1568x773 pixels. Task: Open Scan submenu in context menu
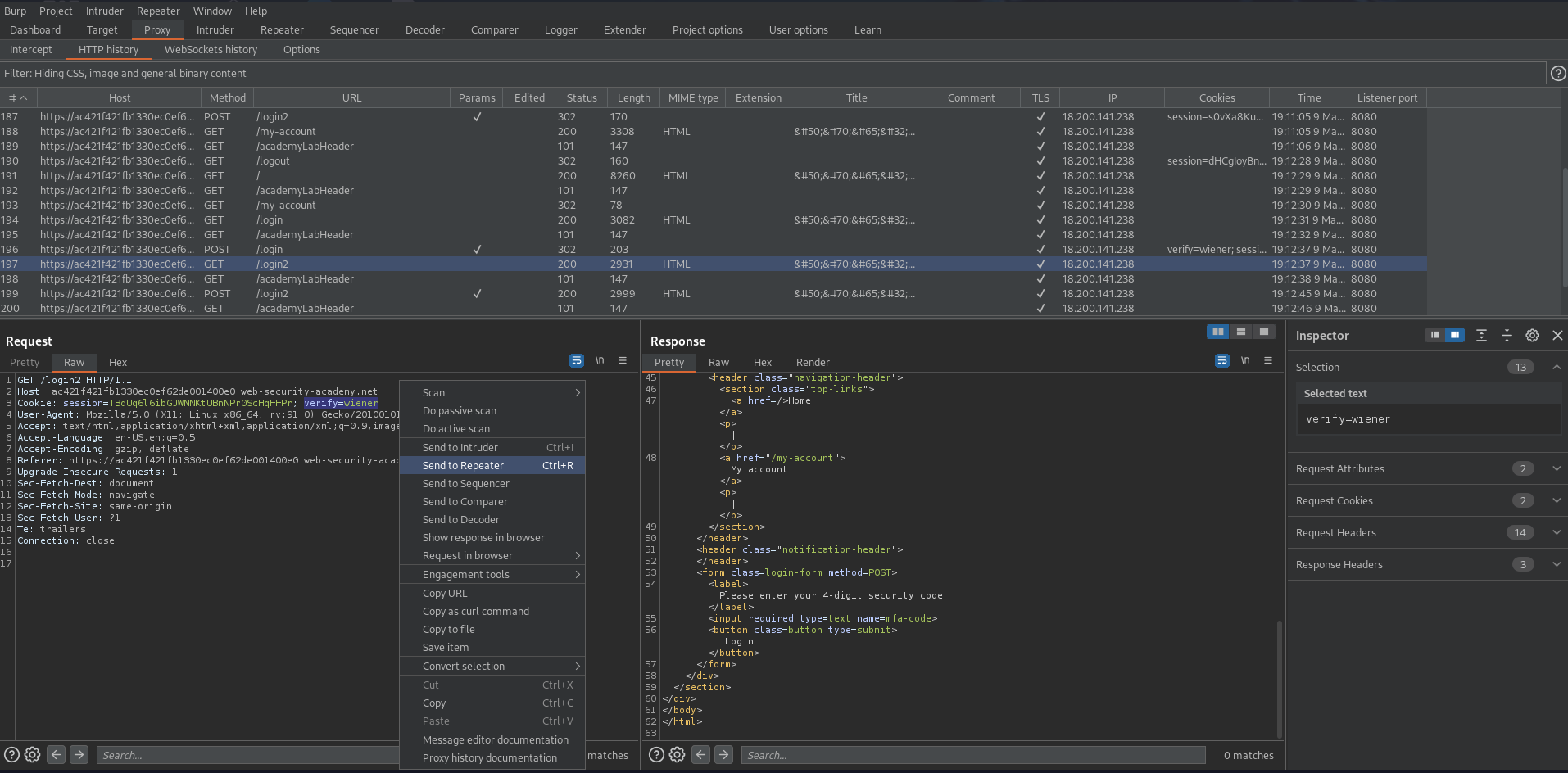coord(492,392)
